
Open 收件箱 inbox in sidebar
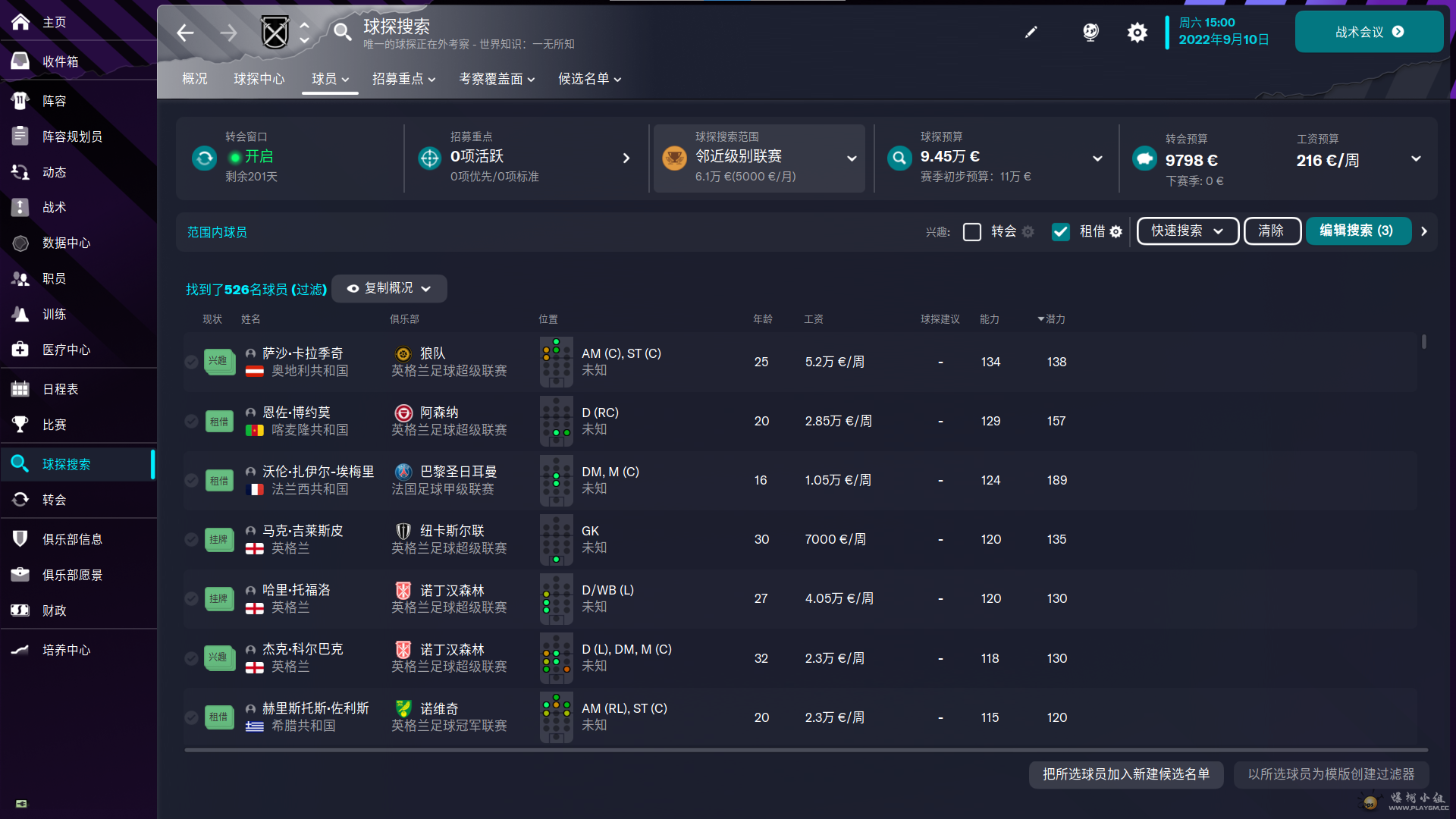point(61,61)
